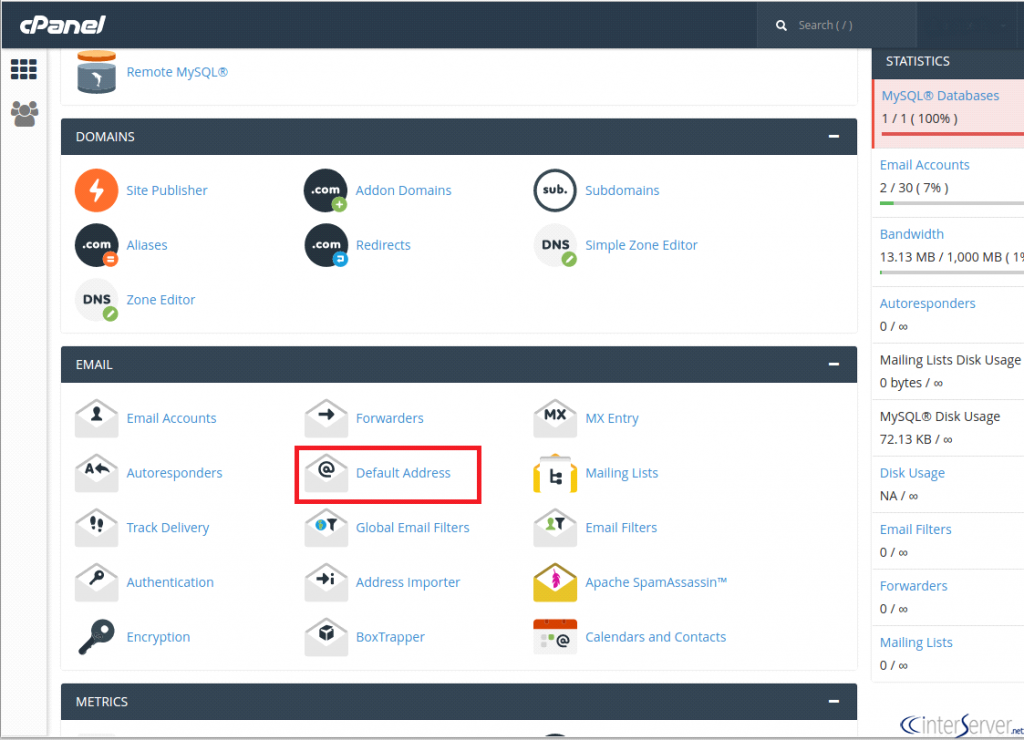Open the Zone Editor DNS icon
Viewport: 1024px width, 740px height.
click(96, 300)
